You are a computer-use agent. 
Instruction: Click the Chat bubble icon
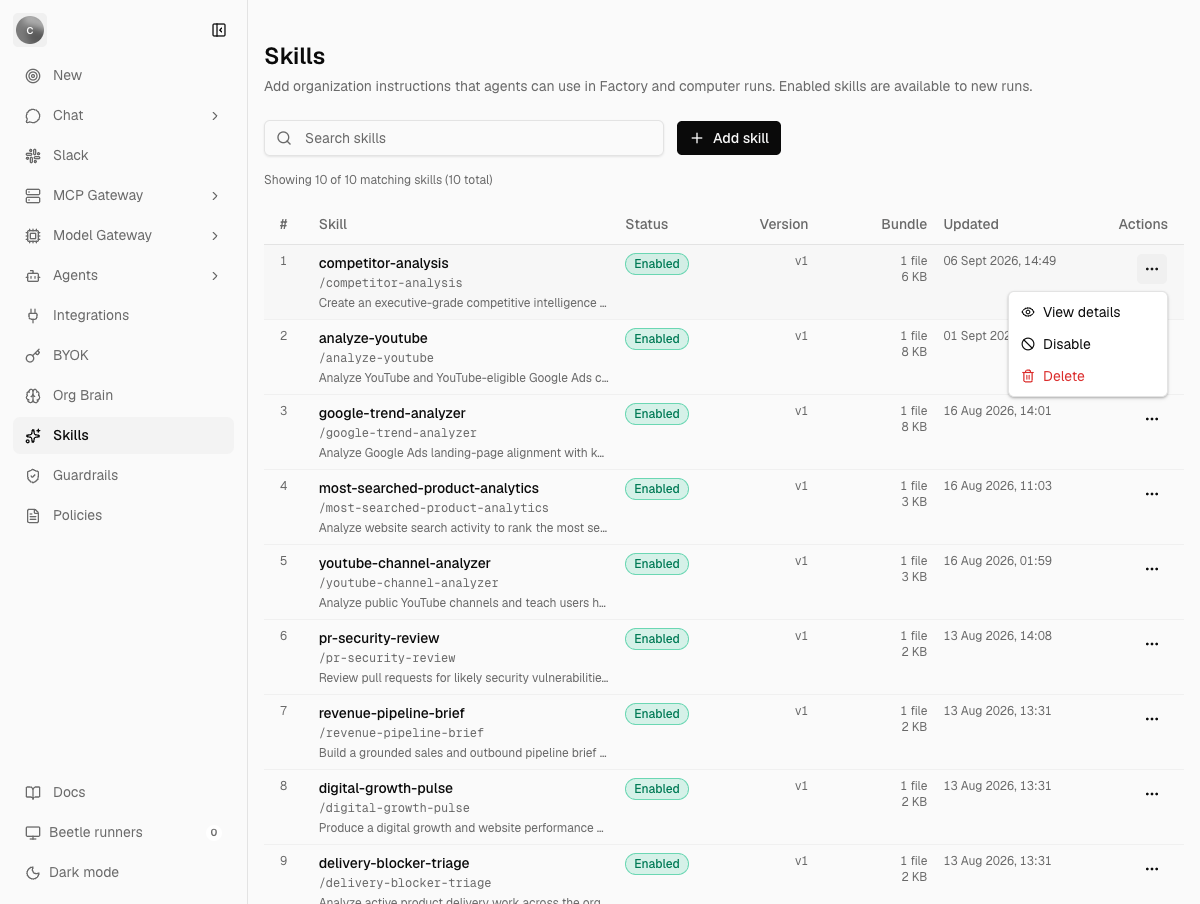[33, 115]
